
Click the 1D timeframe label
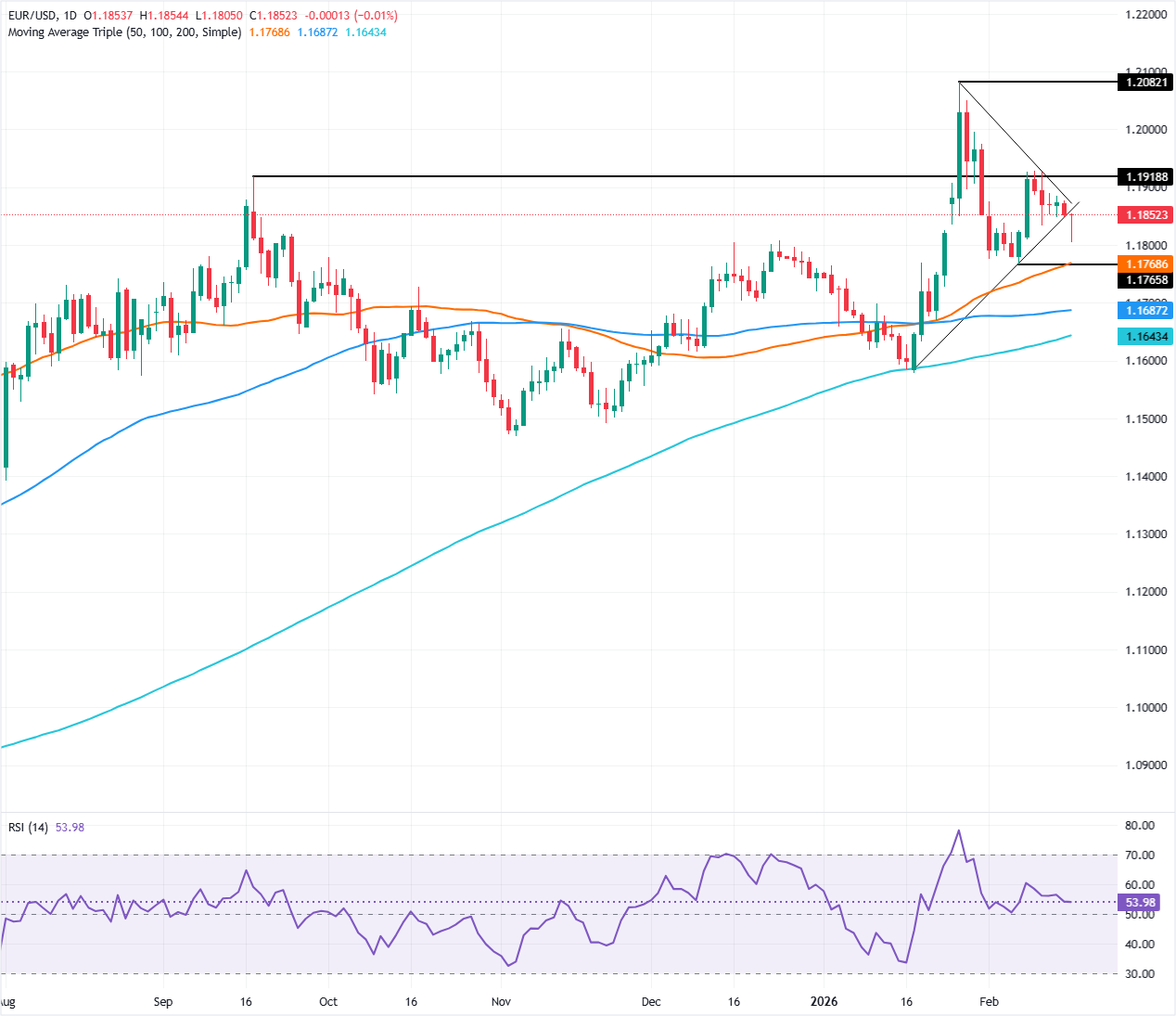70,15
